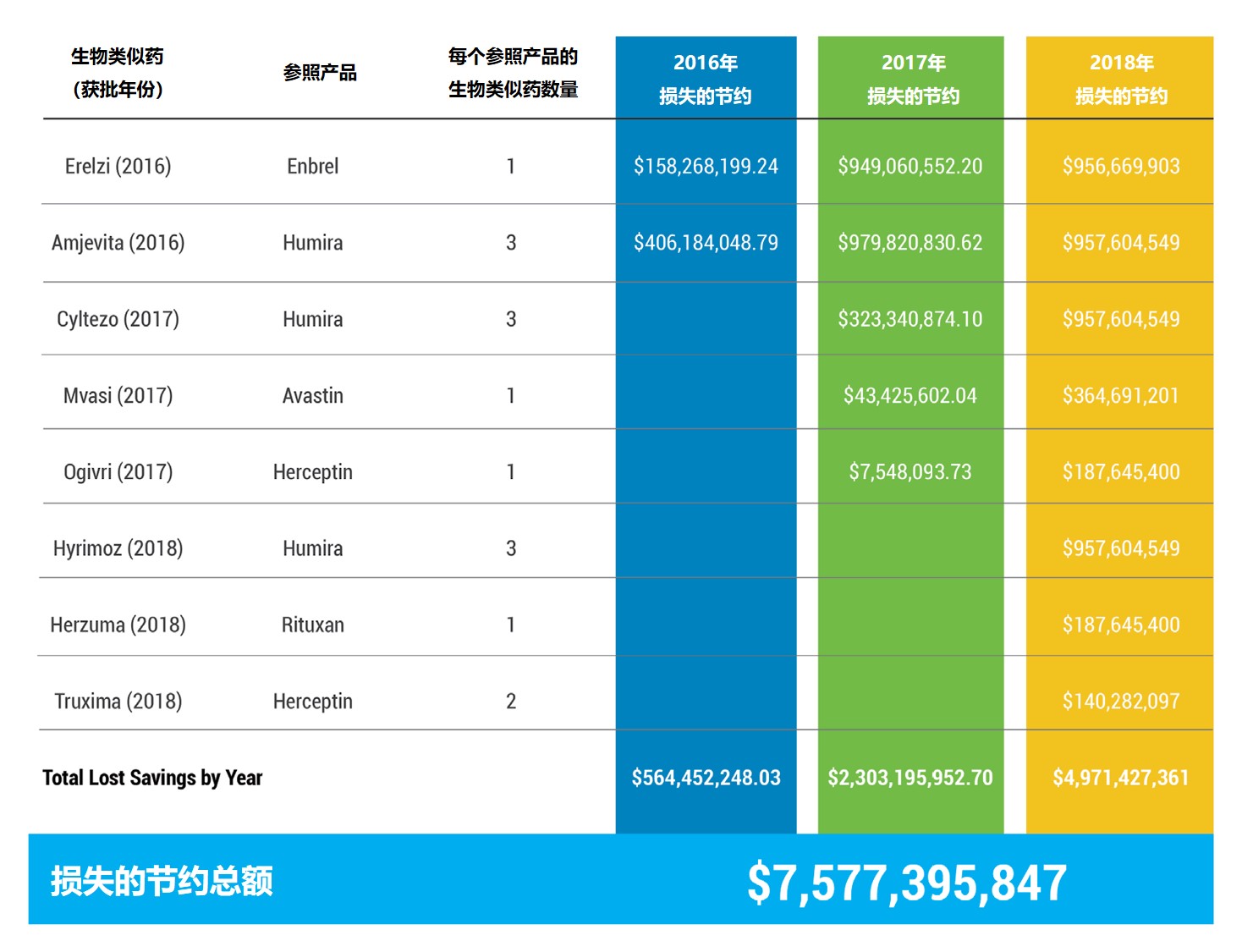
Task: Select the $7,548,093.73 value
Action: pos(910,471)
